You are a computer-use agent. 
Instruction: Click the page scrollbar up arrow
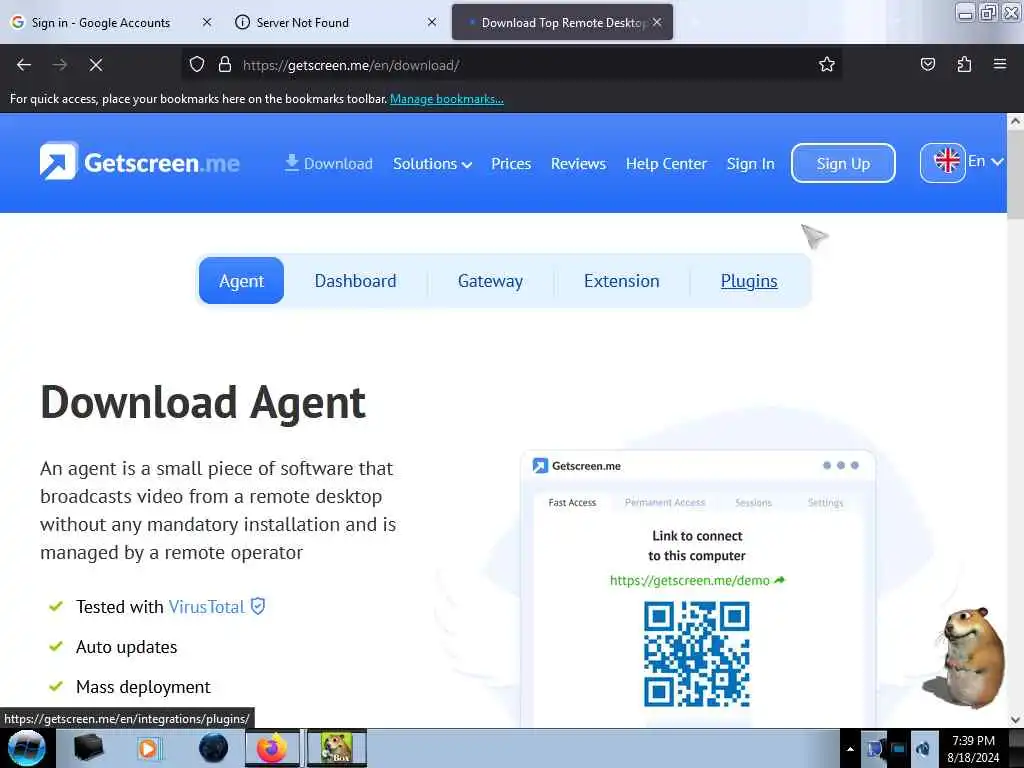pyautogui.click(x=1015, y=121)
